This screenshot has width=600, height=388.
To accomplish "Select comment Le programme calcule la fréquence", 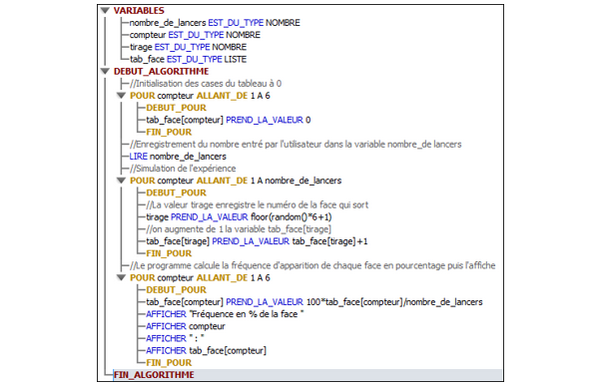I will click(312, 266).
